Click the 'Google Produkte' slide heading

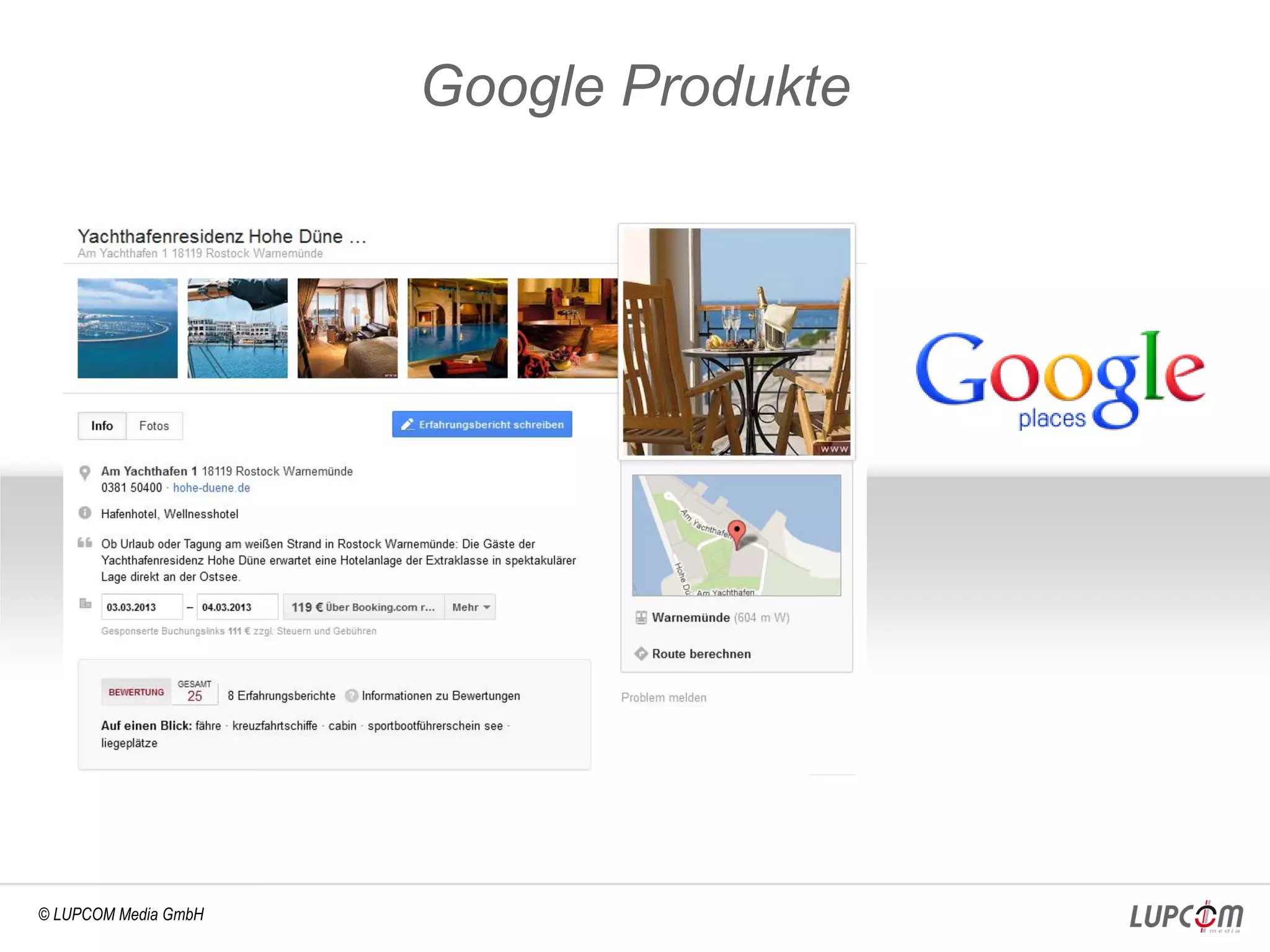click(x=636, y=87)
